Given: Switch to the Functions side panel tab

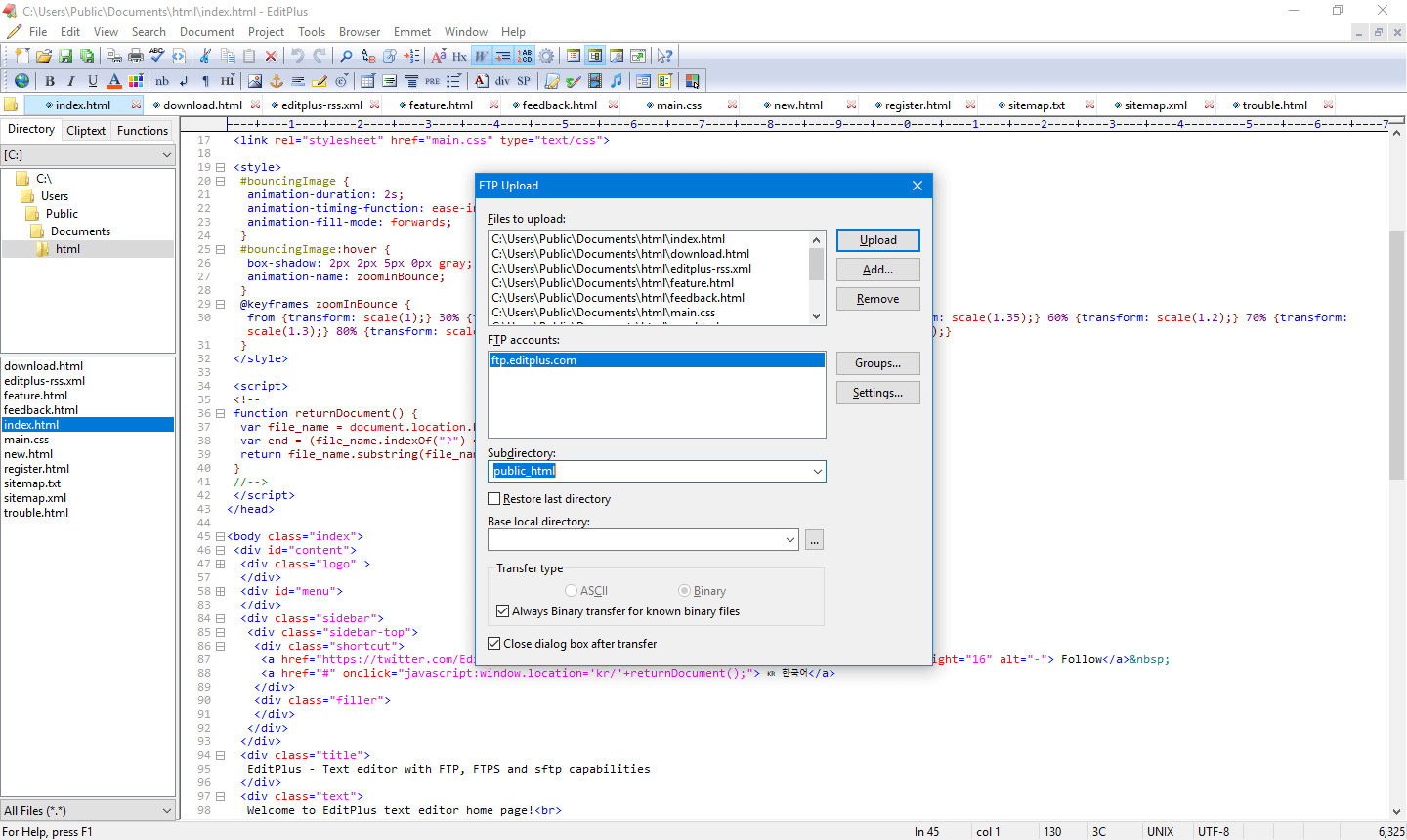Looking at the screenshot, I should (143, 131).
